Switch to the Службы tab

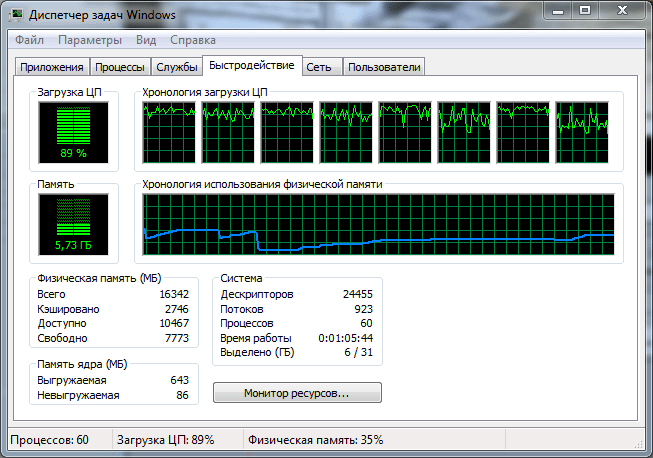[x=177, y=67]
